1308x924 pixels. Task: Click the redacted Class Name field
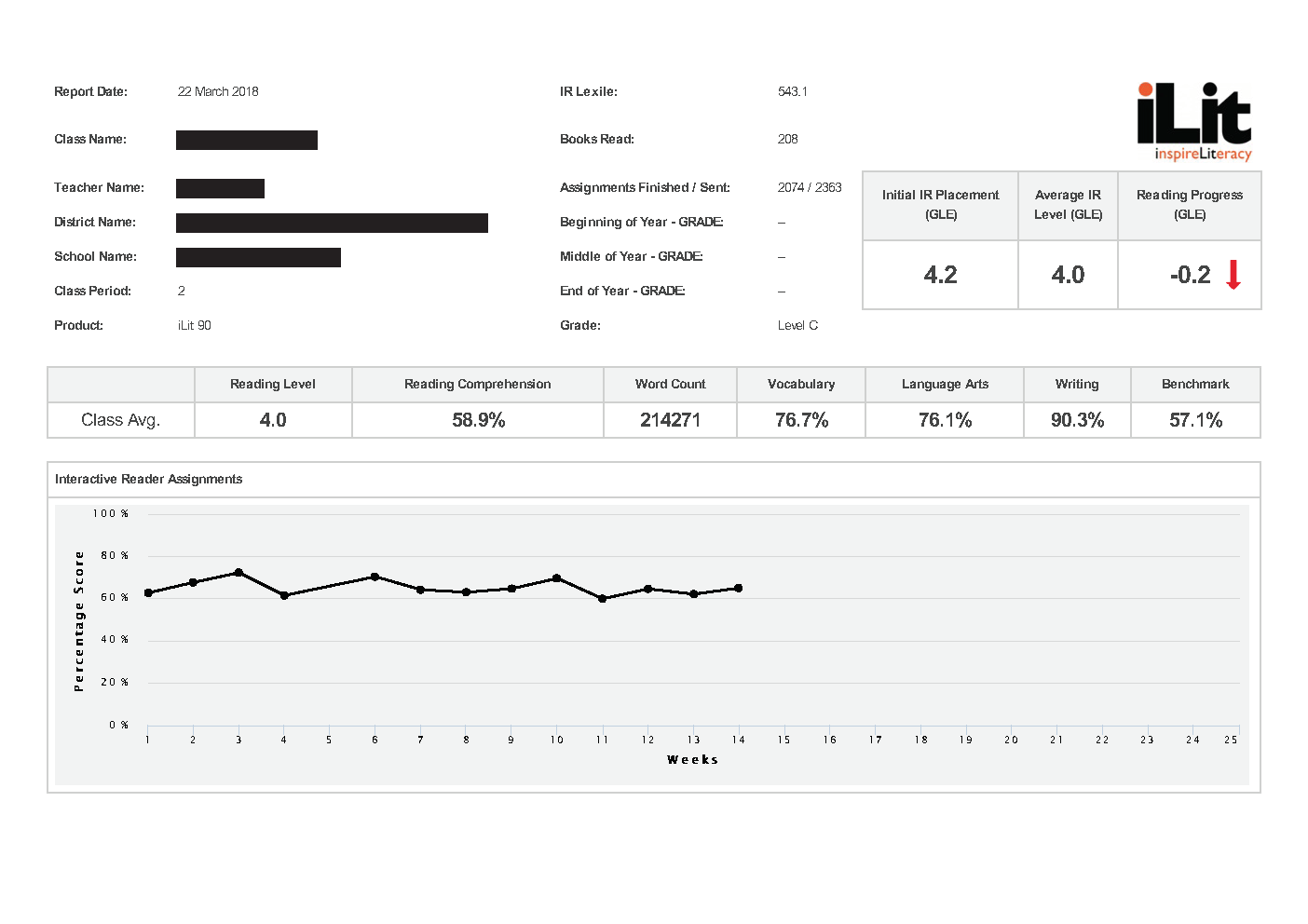(x=247, y=140)
